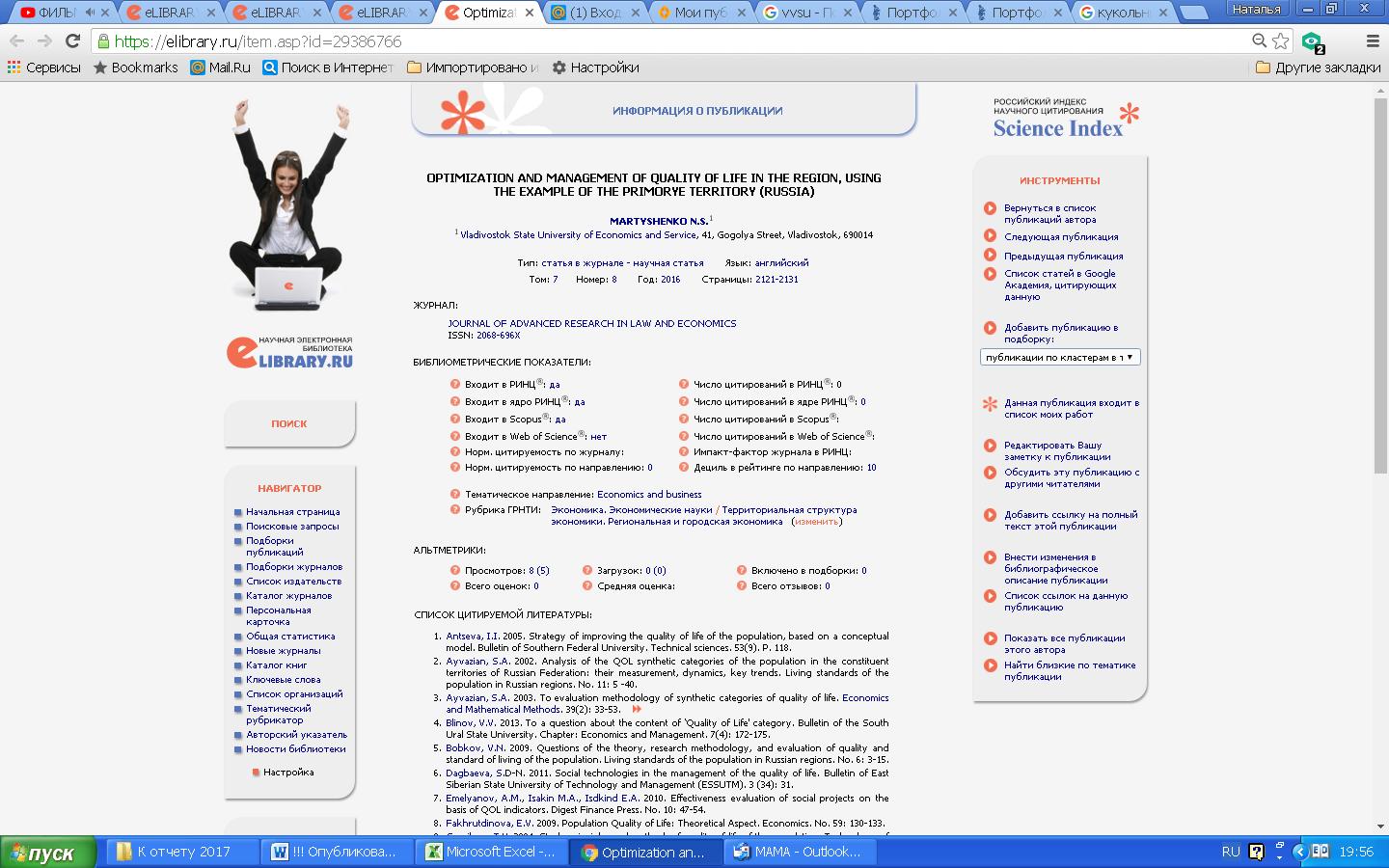Switch to the vvsu Google tab

coord(804,13)
